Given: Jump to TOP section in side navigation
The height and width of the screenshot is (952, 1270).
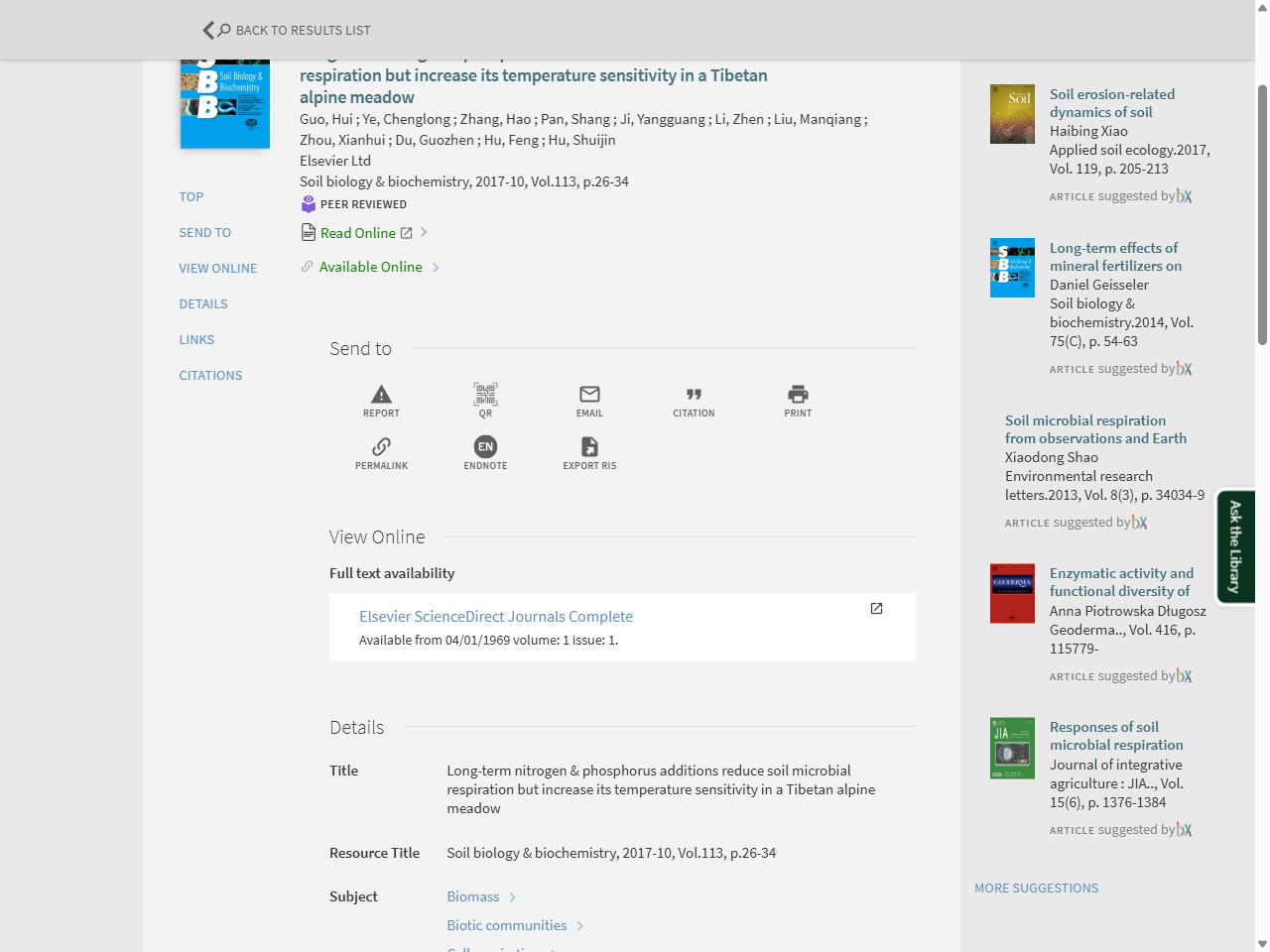Looking at the screenshot, I should tap(191, 197).
